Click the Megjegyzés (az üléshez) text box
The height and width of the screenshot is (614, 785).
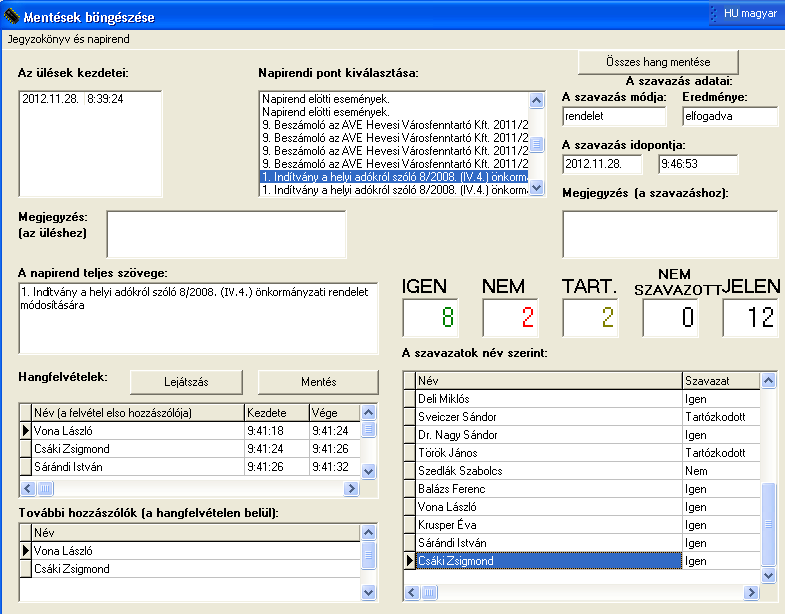point(226,234)
